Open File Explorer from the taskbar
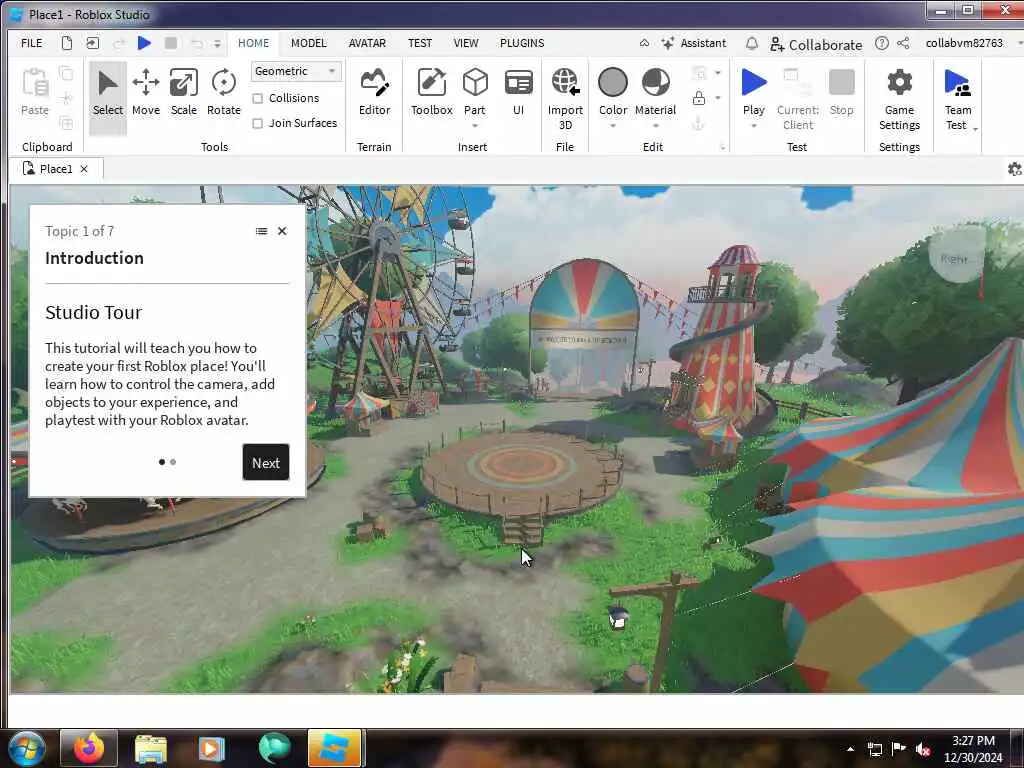 (x=151, y=748)
